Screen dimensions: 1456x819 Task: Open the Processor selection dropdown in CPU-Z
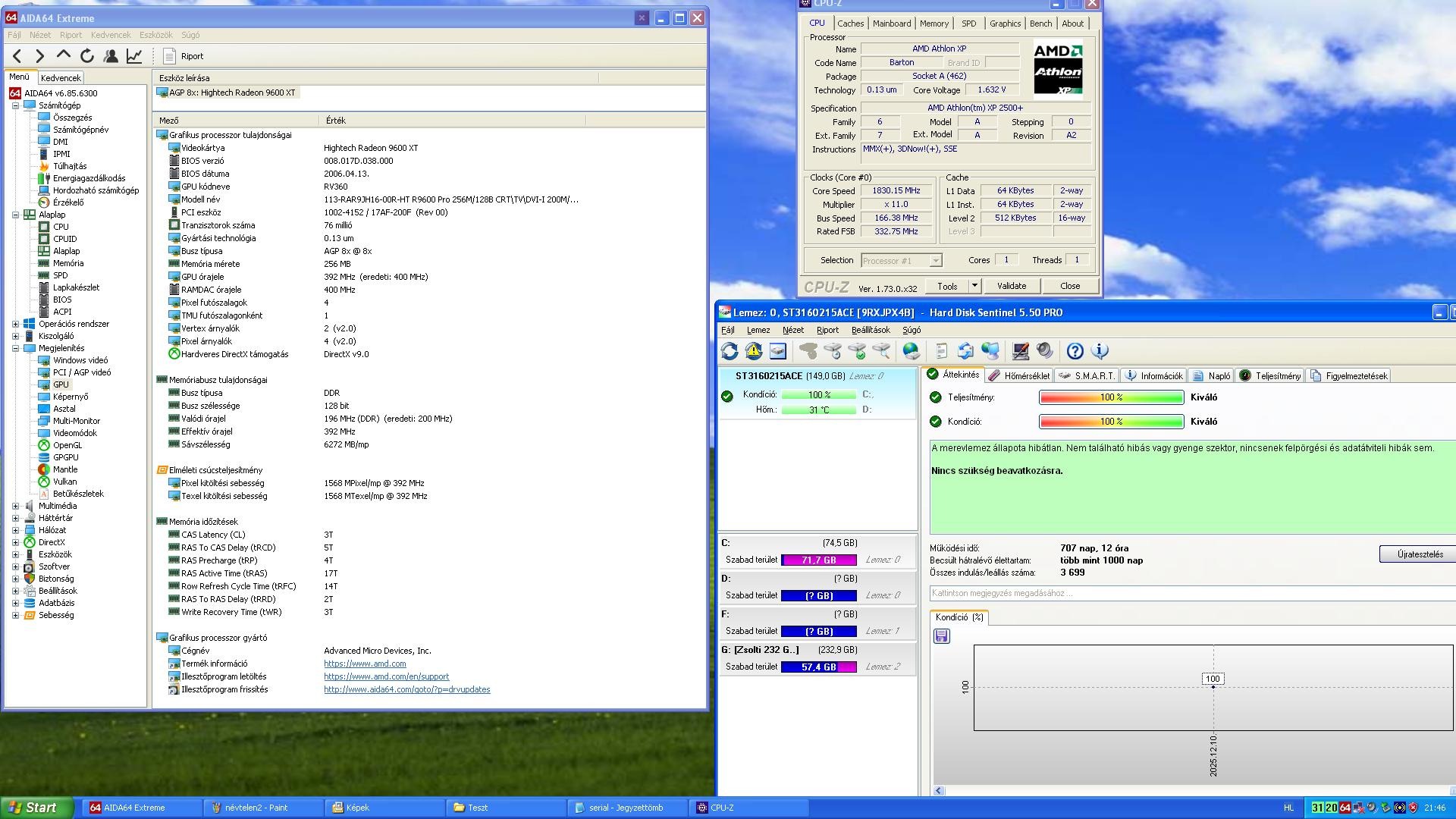(935, 261)
